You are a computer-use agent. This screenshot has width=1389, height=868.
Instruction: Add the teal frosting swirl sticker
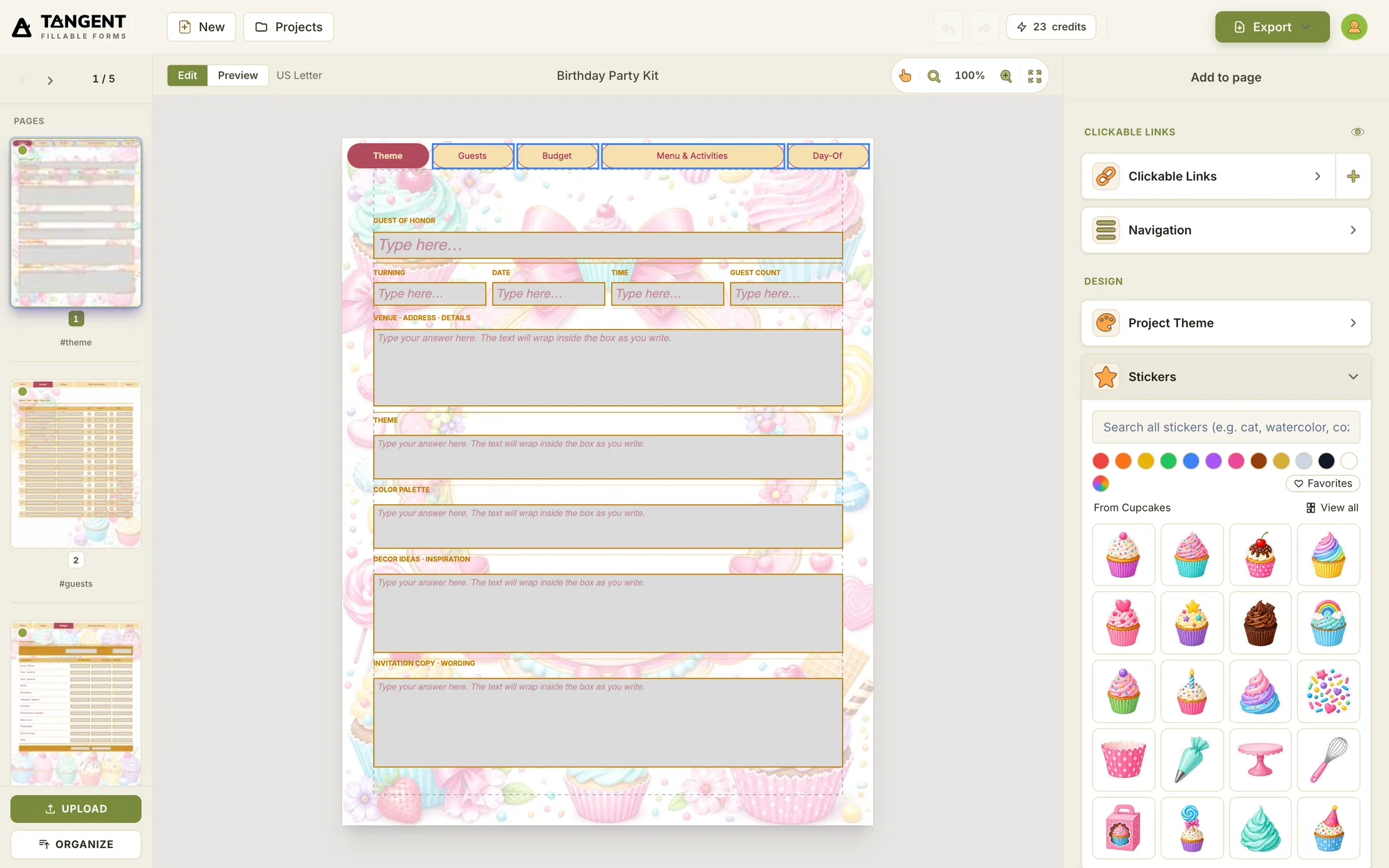1260,828
